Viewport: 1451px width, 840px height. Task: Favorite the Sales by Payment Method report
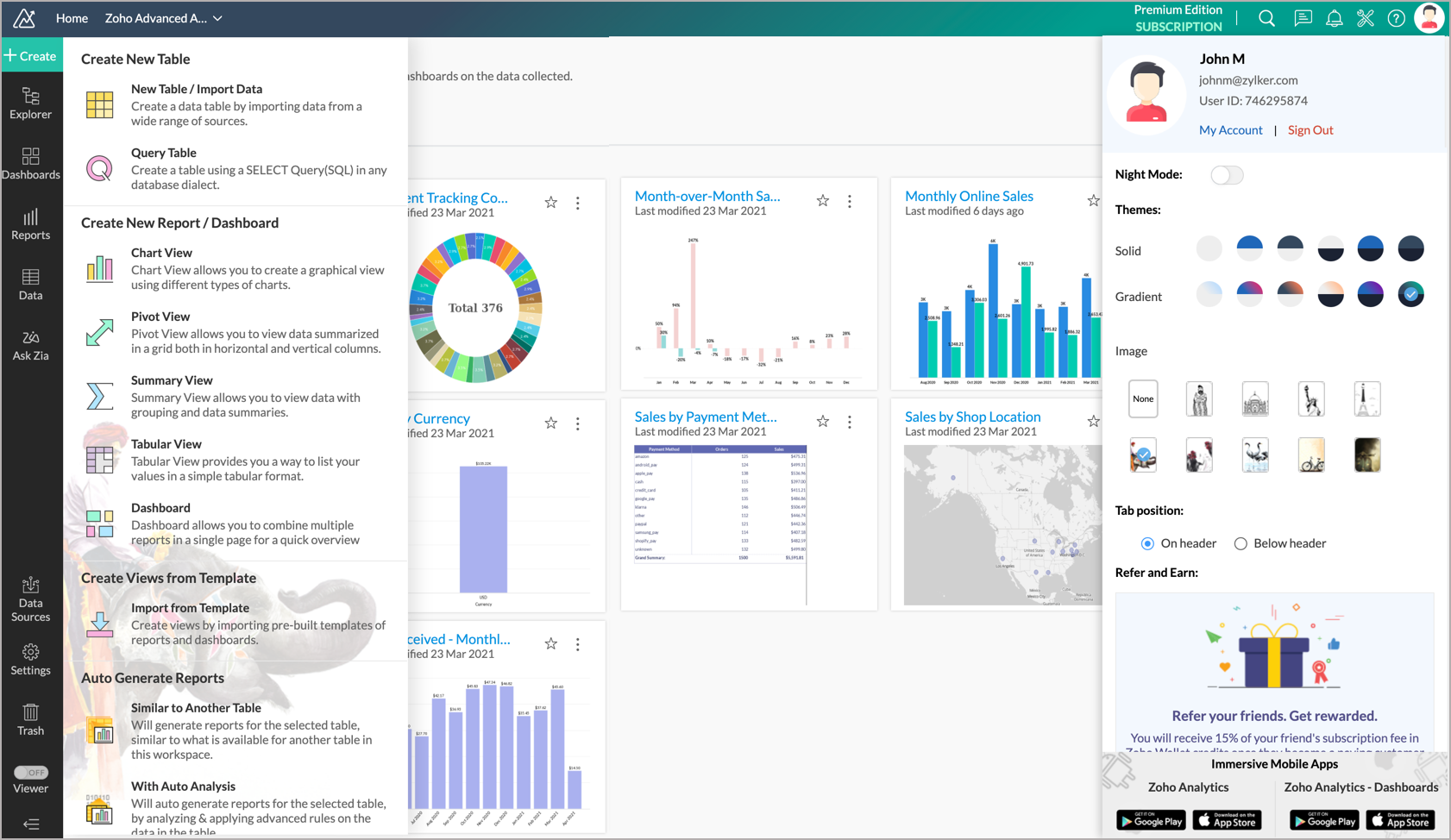point(823,422)
